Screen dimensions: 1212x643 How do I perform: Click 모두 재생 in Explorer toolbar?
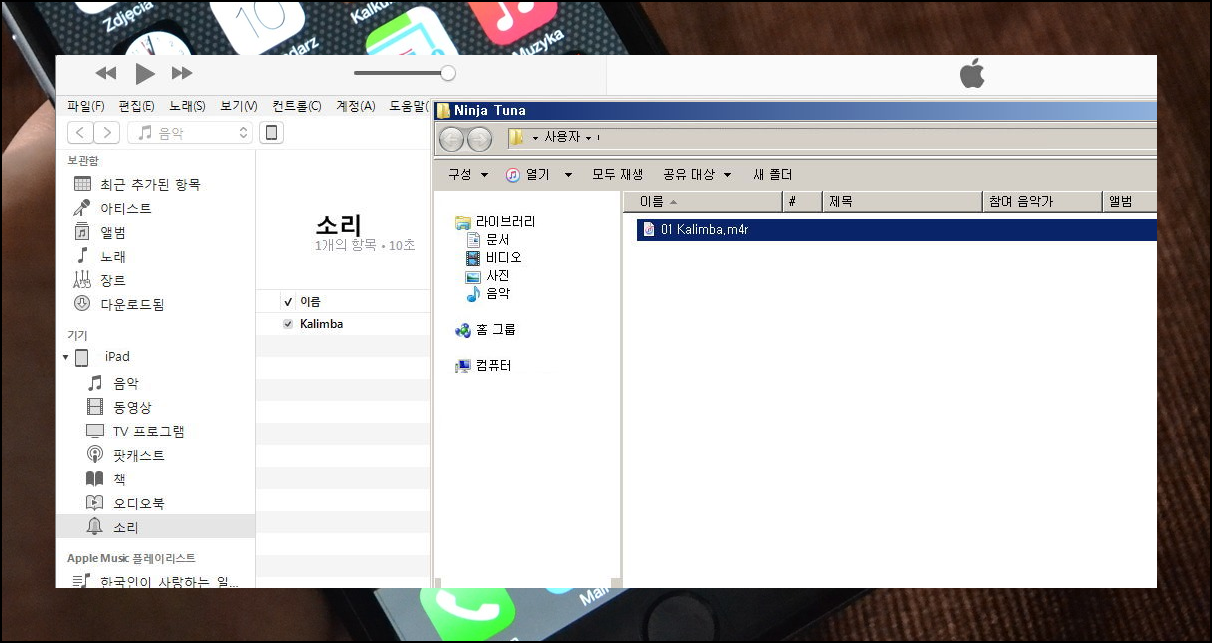pos(617,174)
